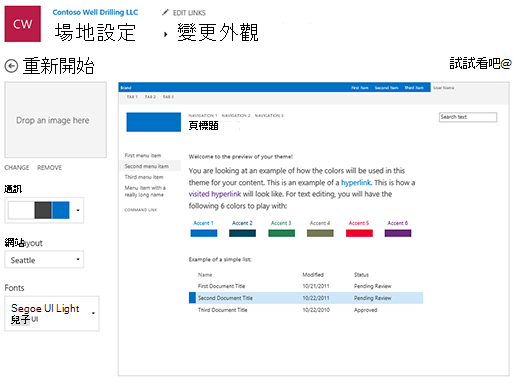
Task: Click the Name column header in the list
Action: coord(205,275)
